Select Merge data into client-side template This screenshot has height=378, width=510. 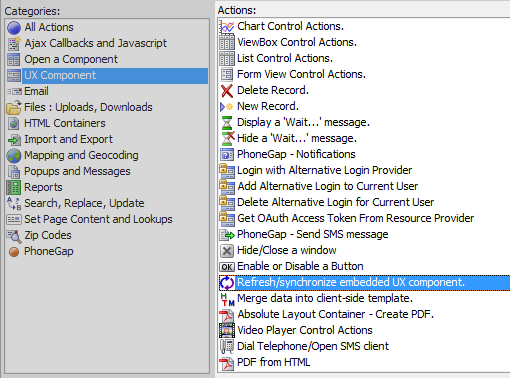[x=325, y=298]
